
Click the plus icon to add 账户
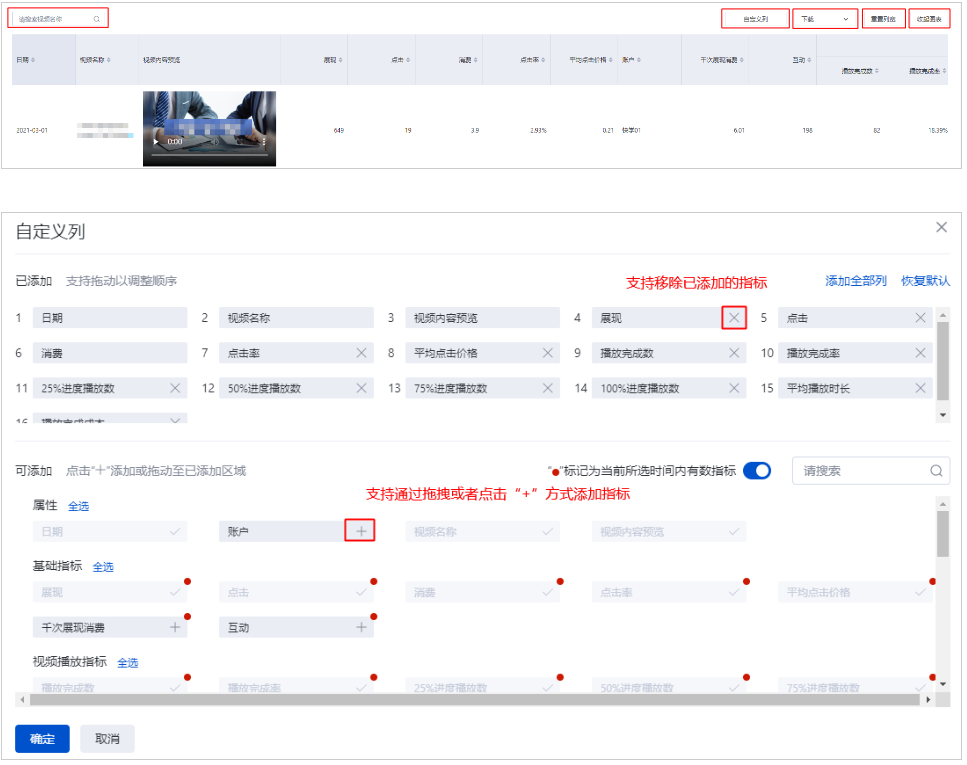pos(360,531)
